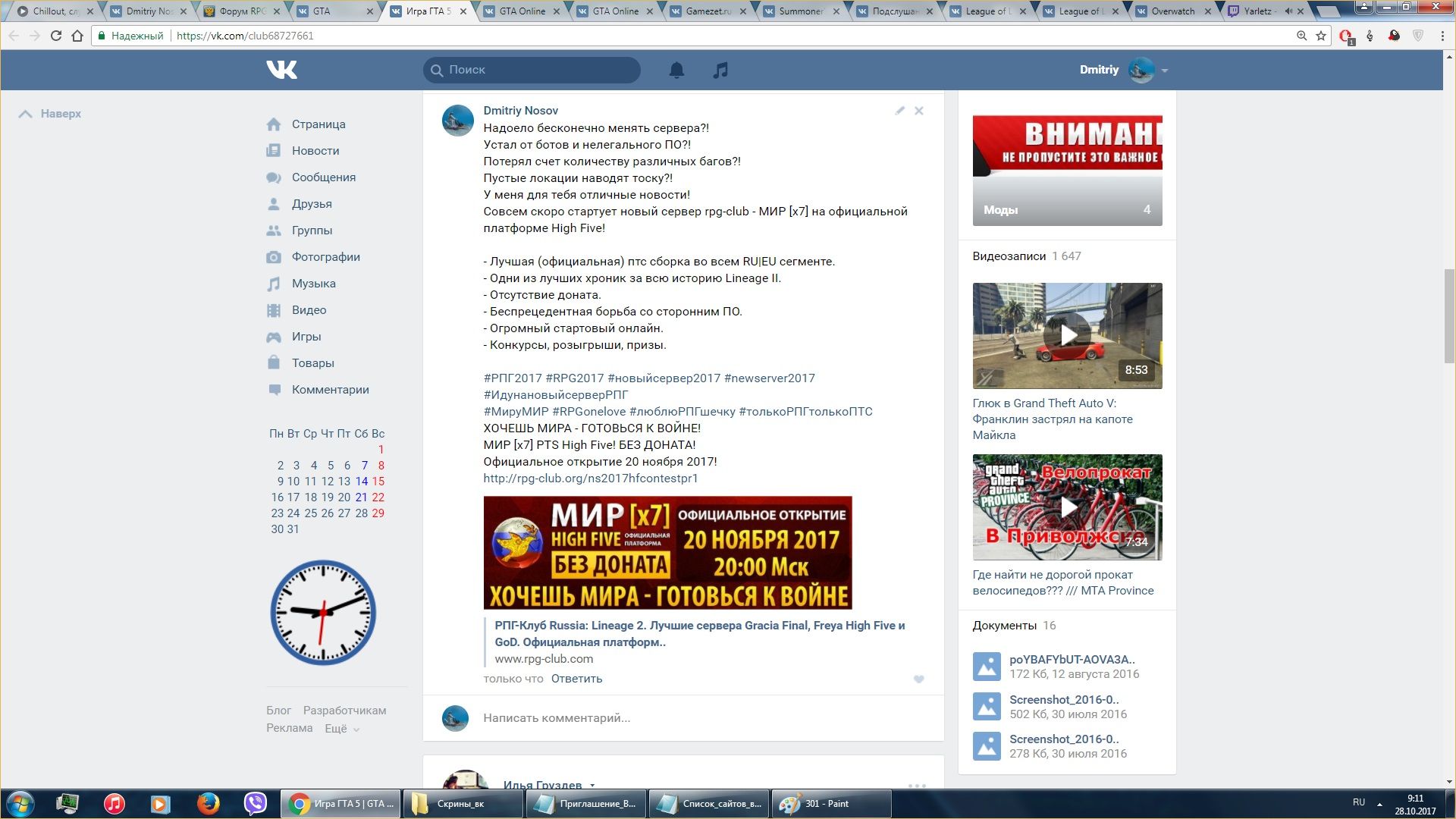Viewport: 1456px width, 819px height.
Task: Open options for Илья Груздев post
Action: pyautogui.click(x=917, y=786)
